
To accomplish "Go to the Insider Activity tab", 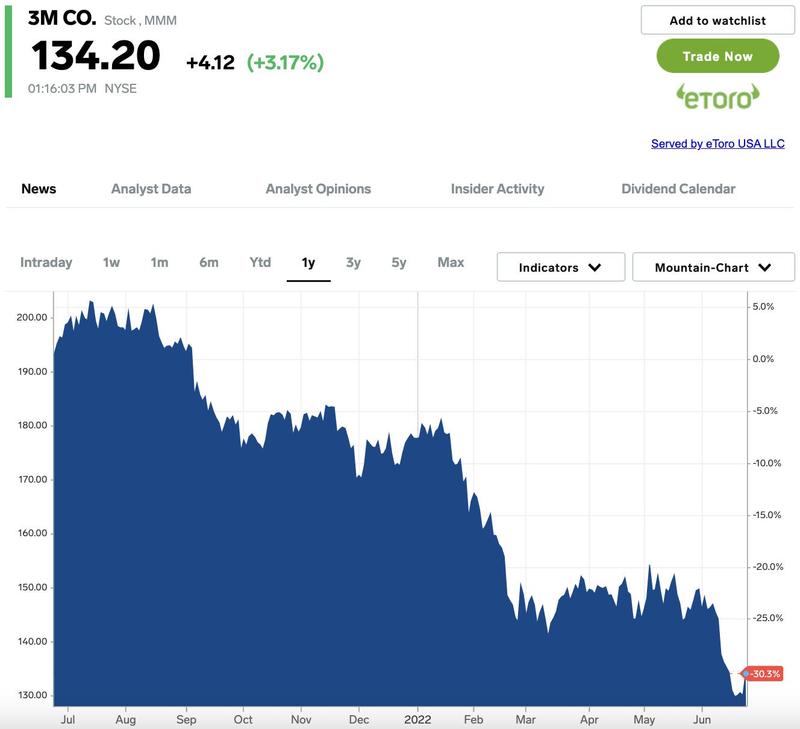I will tap(497, 189).
